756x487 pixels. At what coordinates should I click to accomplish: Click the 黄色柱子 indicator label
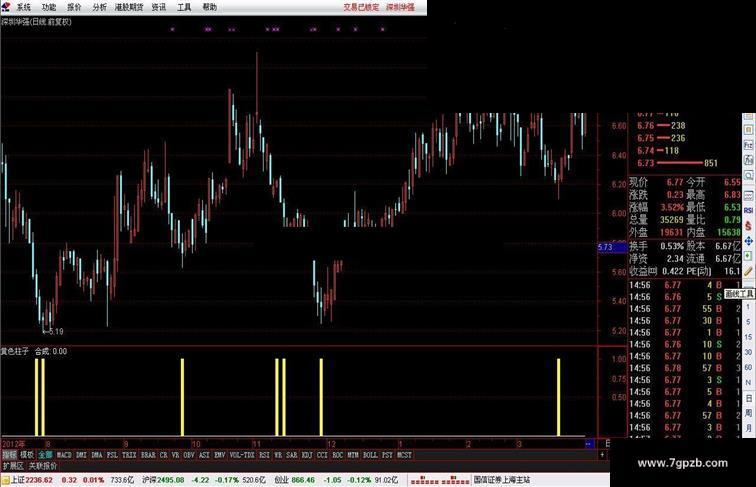coord(14,351)
